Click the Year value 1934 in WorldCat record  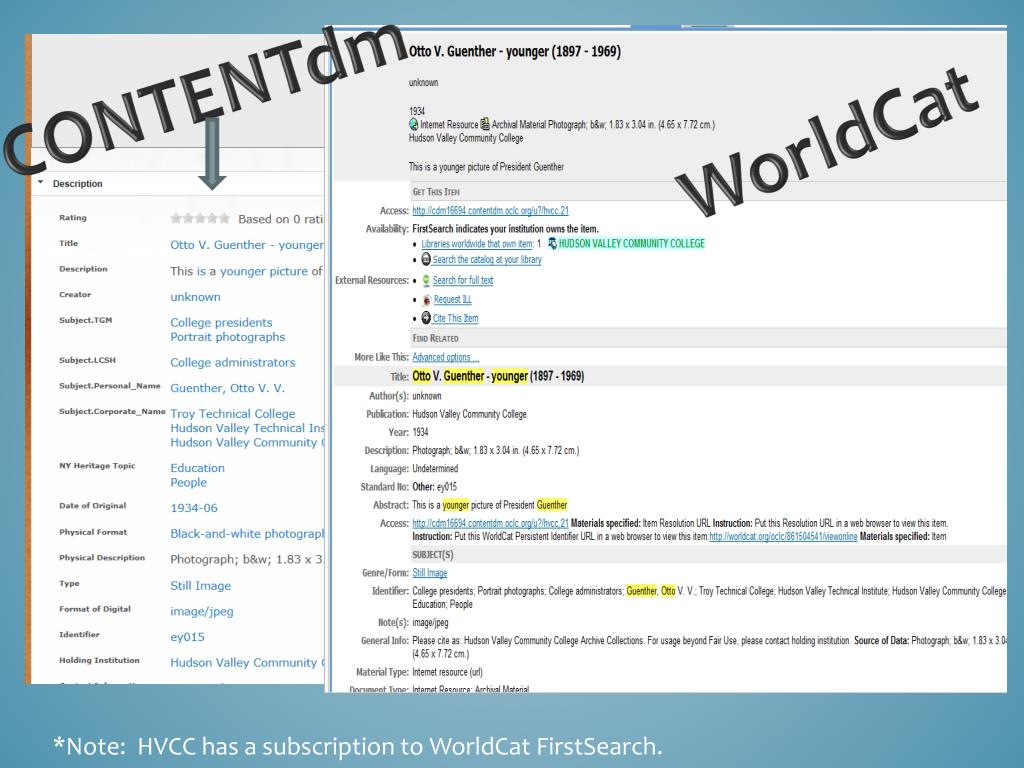421,432
